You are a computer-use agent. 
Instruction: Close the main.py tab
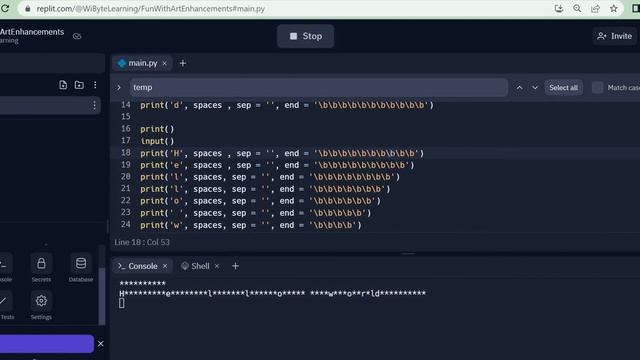(164, 63)
